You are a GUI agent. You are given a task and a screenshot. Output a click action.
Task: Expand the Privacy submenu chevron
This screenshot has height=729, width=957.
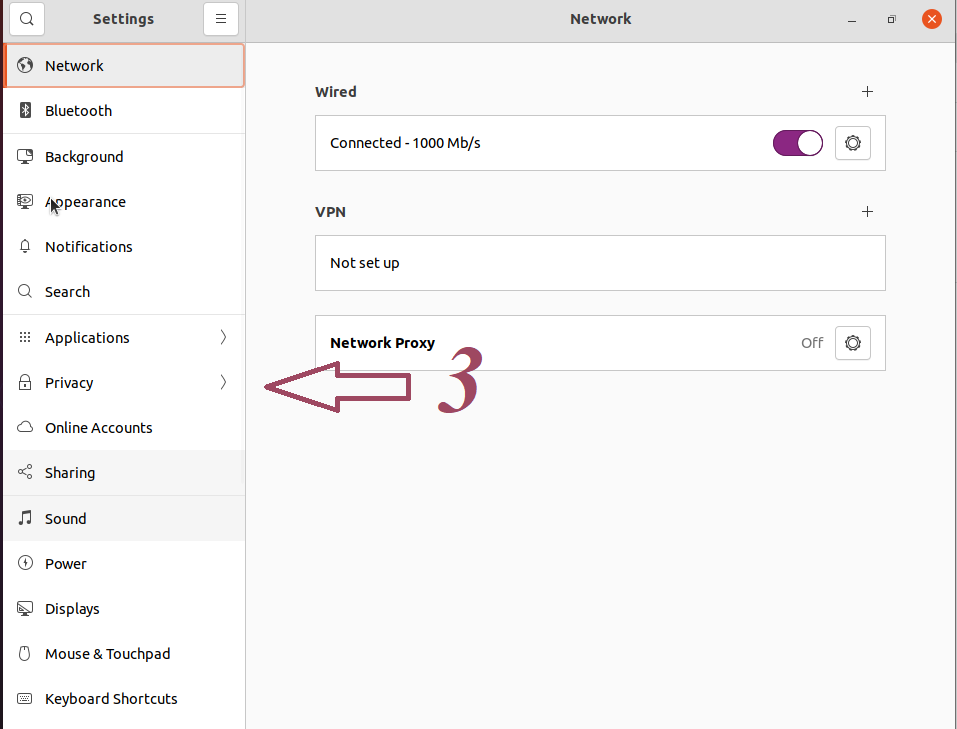(x=223, y=383)
